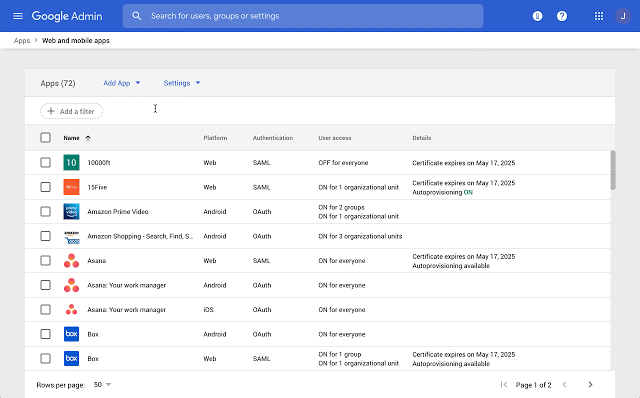Select the 15Five row checkbox
This screenshot has width=640, height=398.
(45, 187)
